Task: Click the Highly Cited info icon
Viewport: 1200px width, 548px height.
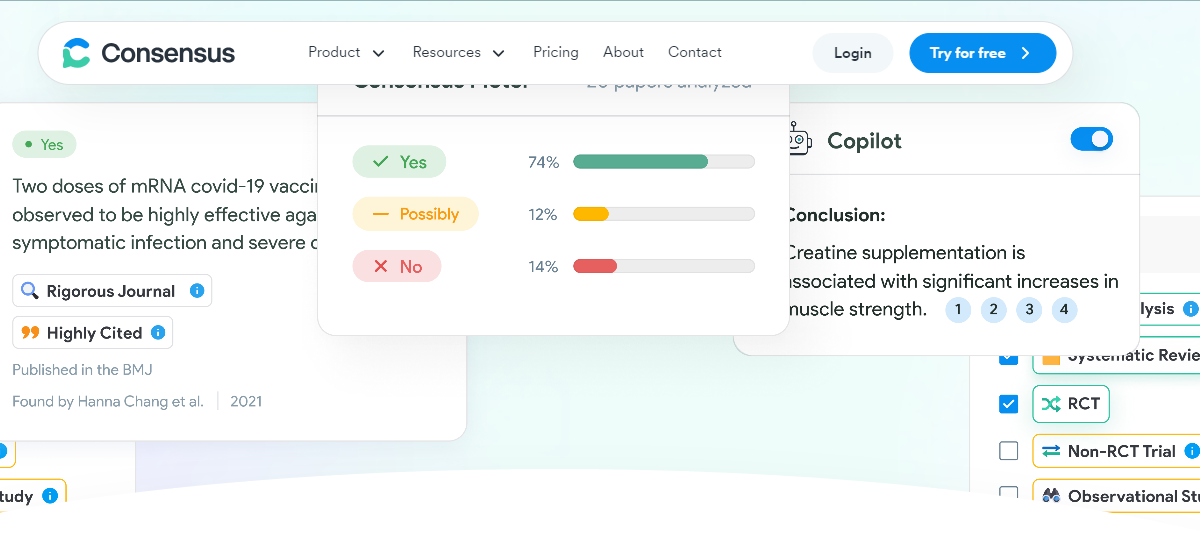Action: pyautogui.click(x=158, y=333)
